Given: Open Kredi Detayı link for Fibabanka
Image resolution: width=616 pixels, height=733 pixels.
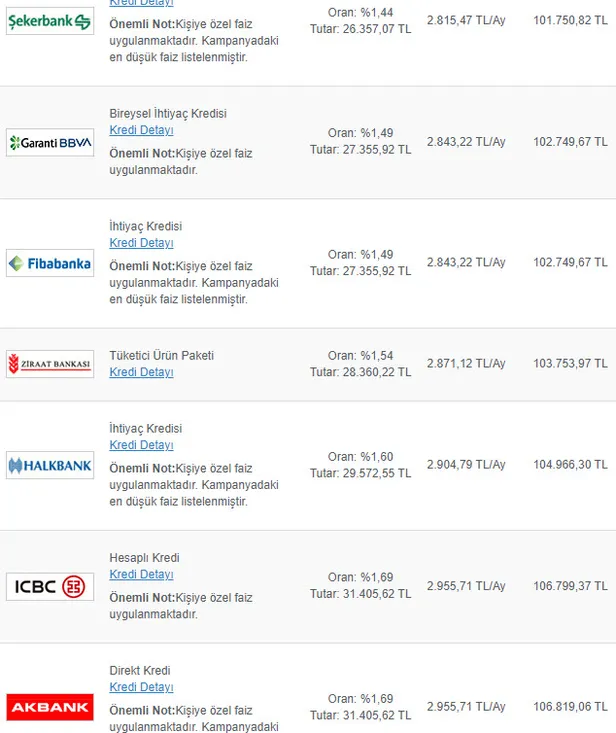Looking at the screenshot, I should pos(141,243).
